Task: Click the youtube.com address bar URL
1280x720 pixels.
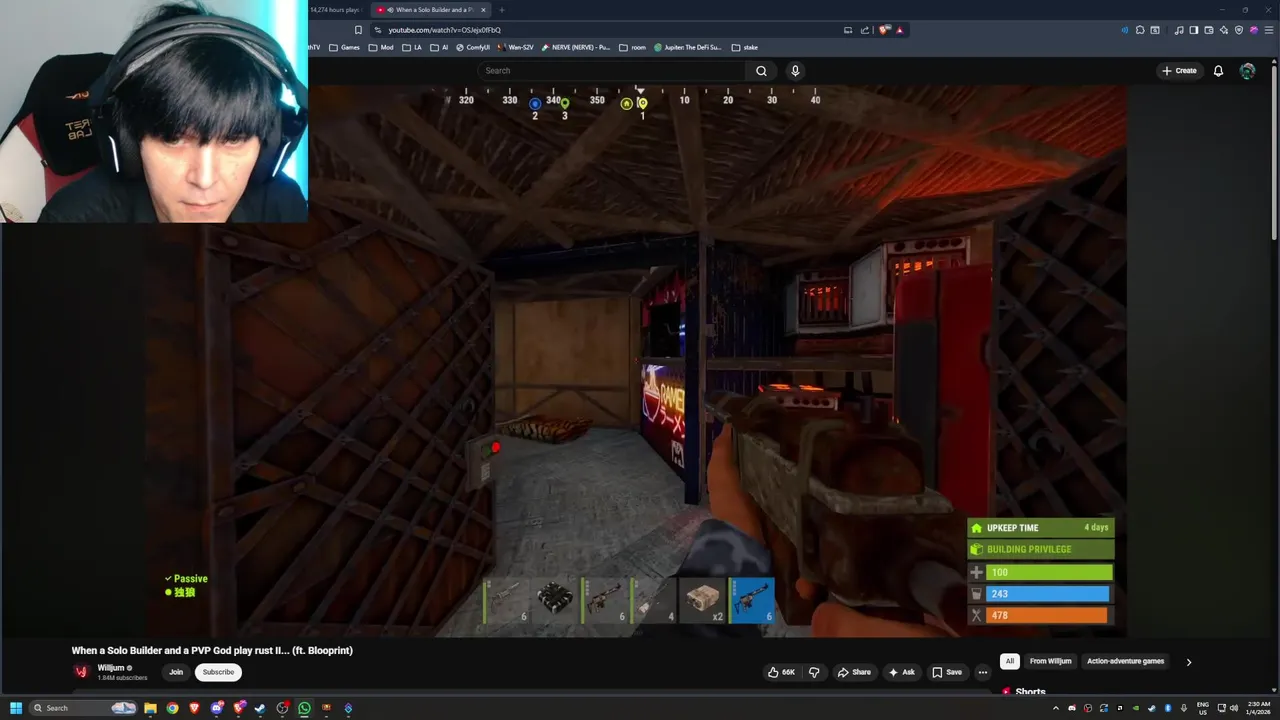Action: (x=445, y=30)
